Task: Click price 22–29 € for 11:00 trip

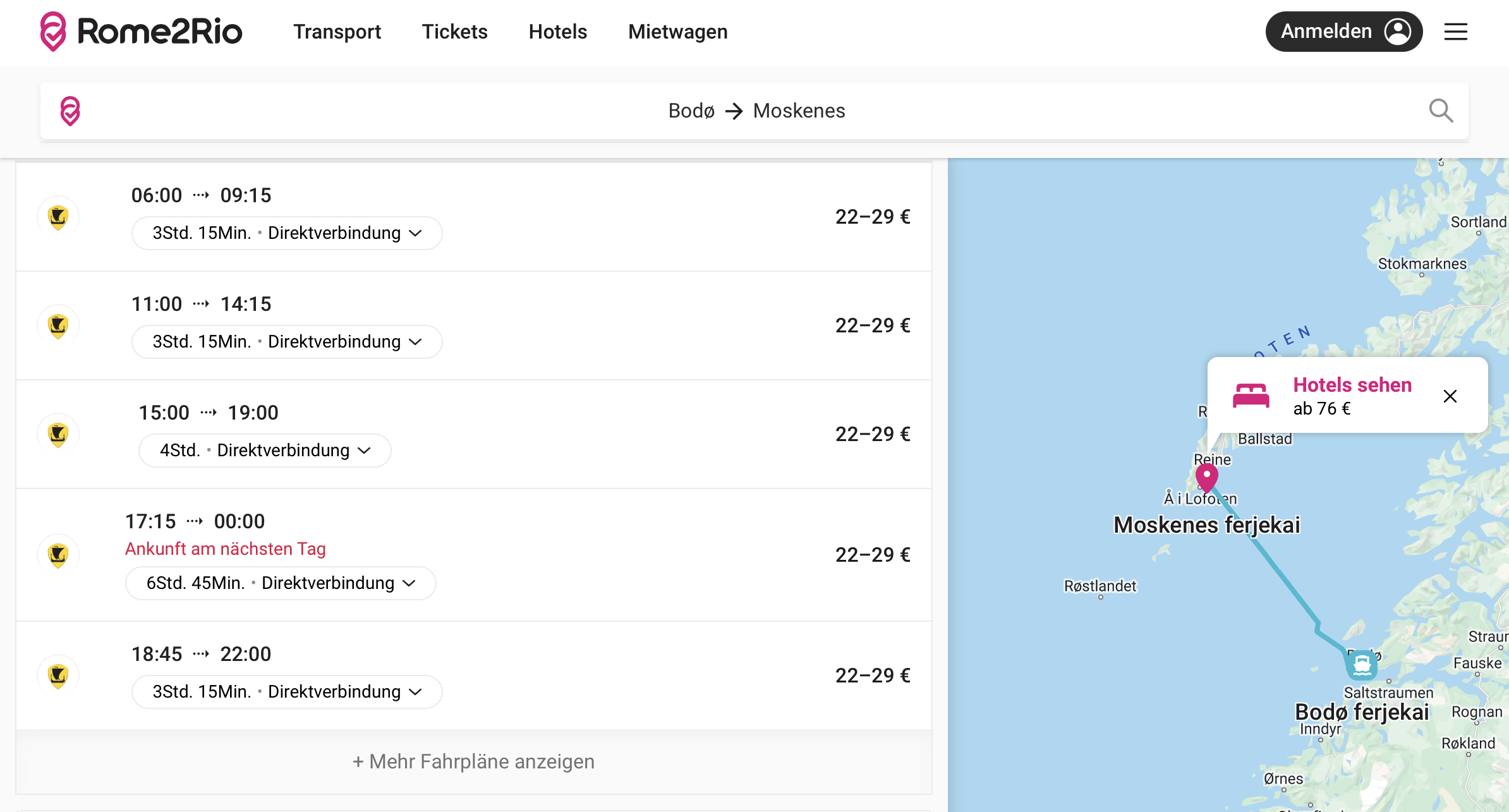Action: click(x=873, y=325)
